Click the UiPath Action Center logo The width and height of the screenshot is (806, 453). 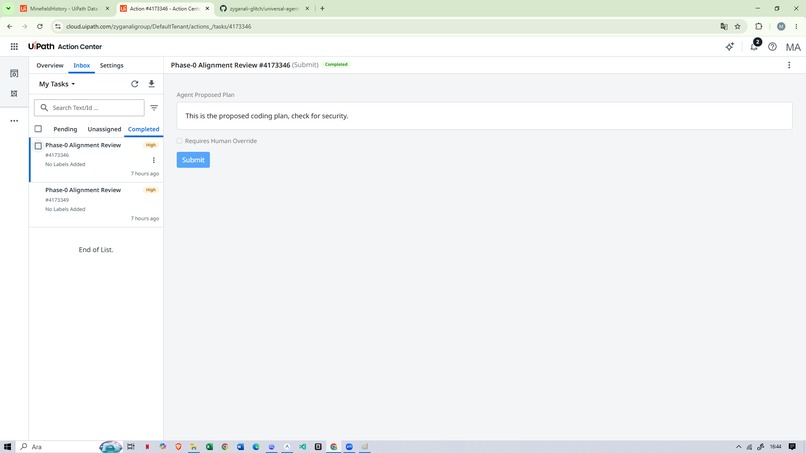pyautogui.click(x=65, y=46)
